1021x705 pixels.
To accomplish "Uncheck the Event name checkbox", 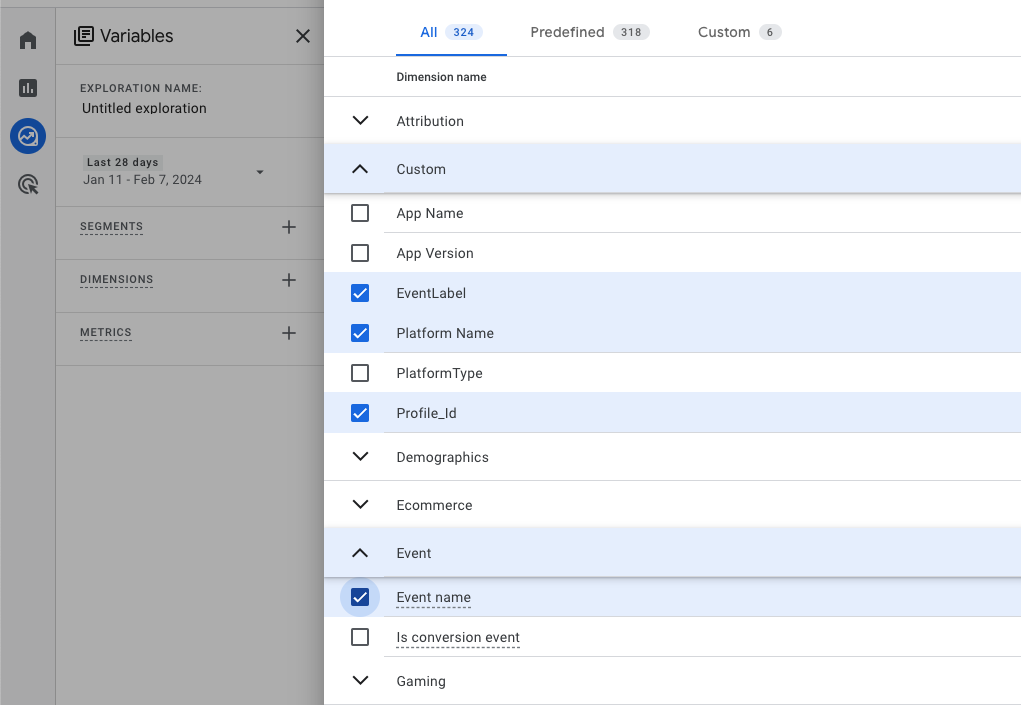I will click(x=360, y=597).
